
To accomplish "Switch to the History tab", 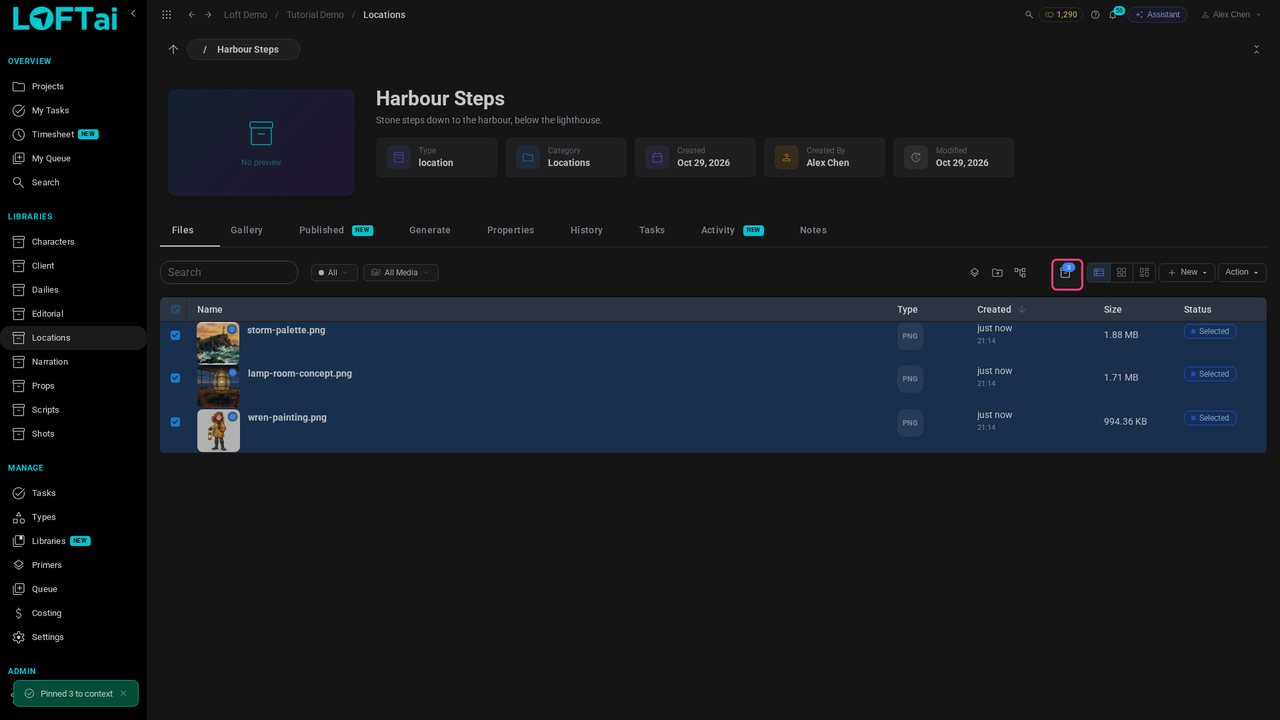I will point(587,230).
